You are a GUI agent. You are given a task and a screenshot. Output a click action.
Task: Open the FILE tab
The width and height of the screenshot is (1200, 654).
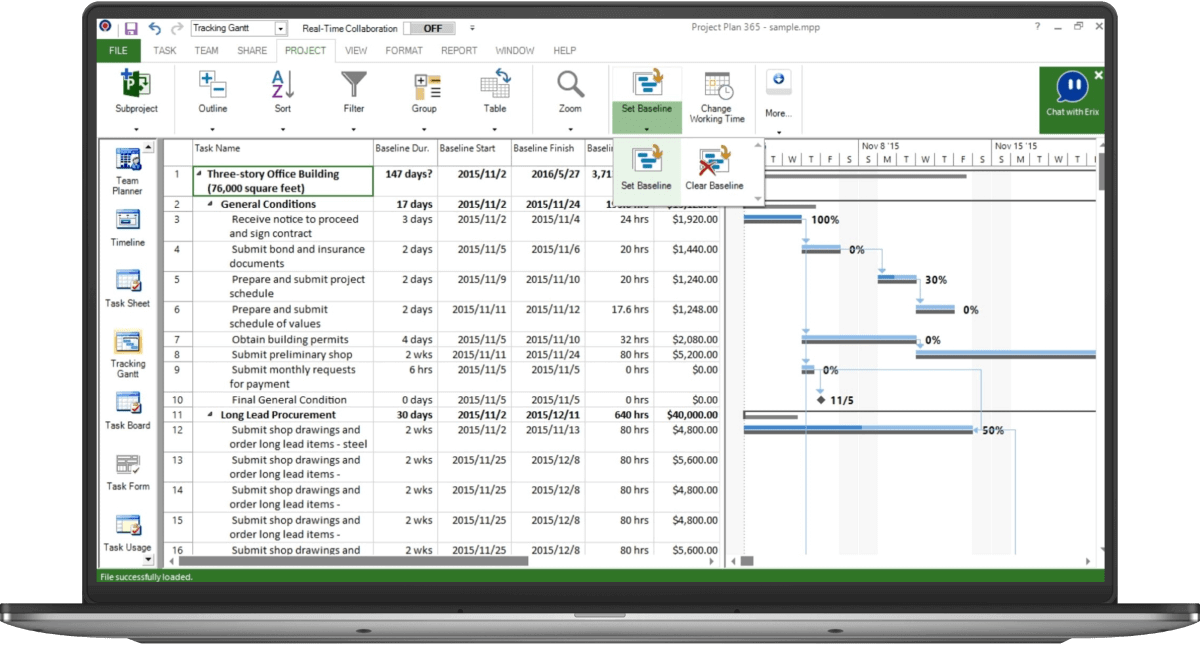coord(118,51)
